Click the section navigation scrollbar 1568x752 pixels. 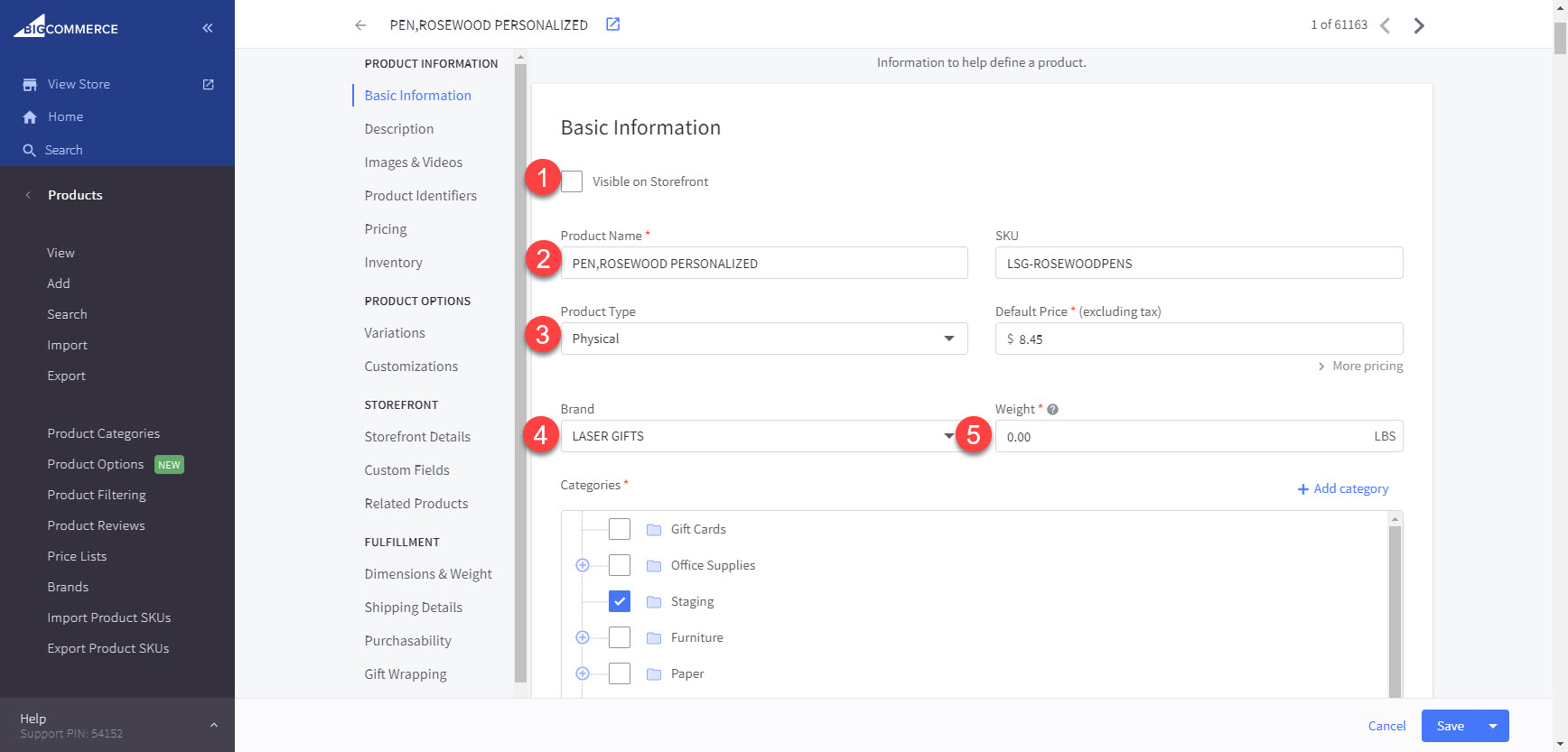click(520, 373)
